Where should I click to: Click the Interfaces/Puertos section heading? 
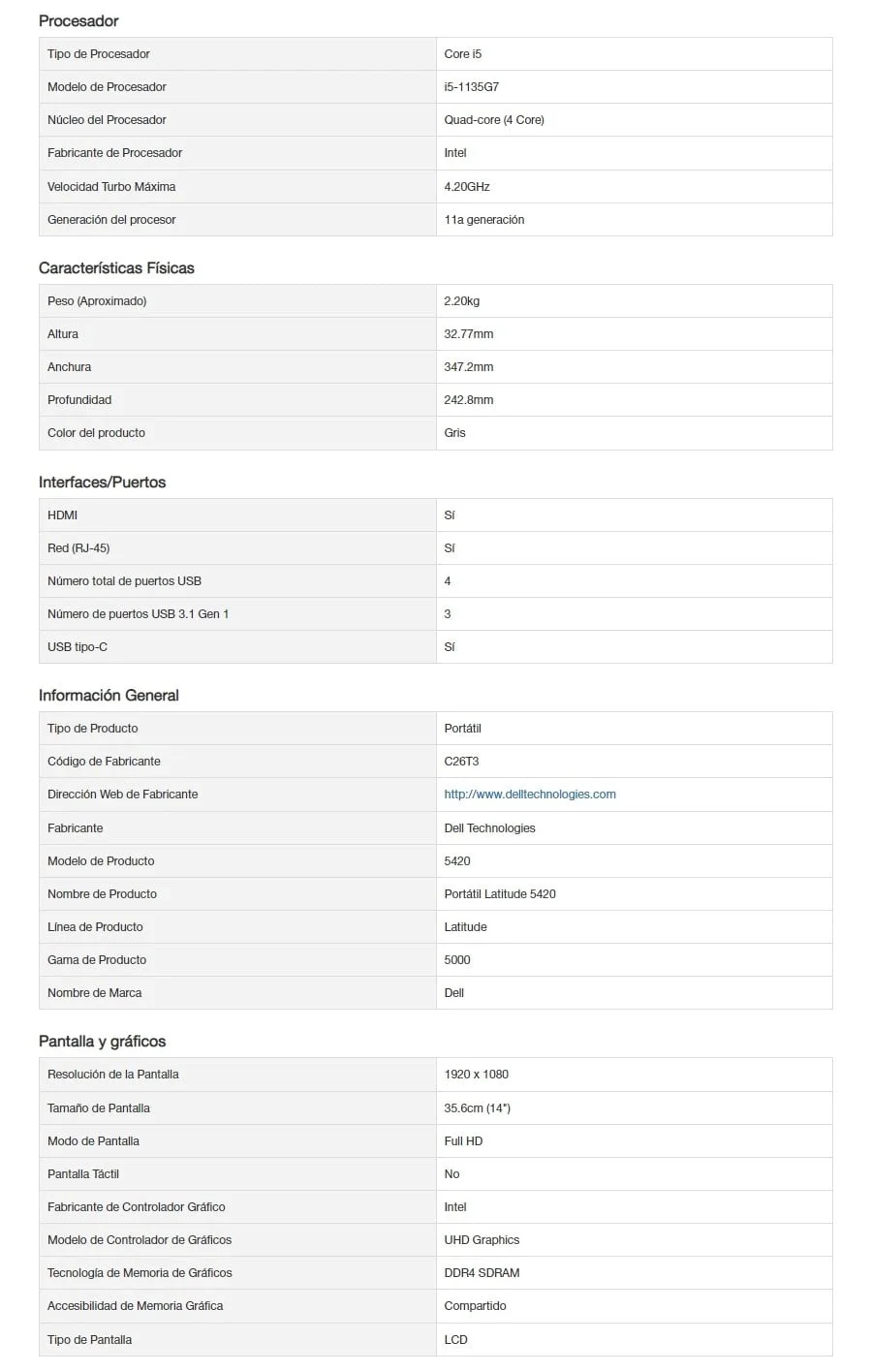pyautogui.click(x=102, y=482)
